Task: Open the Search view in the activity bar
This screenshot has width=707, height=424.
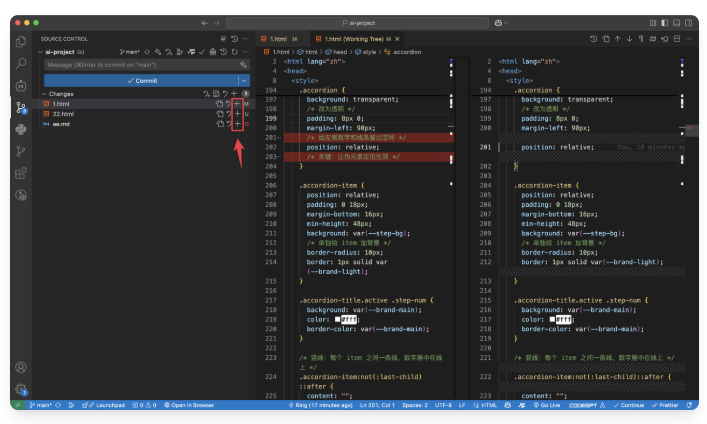Action: pyautogui.click(x=21, y=64)
